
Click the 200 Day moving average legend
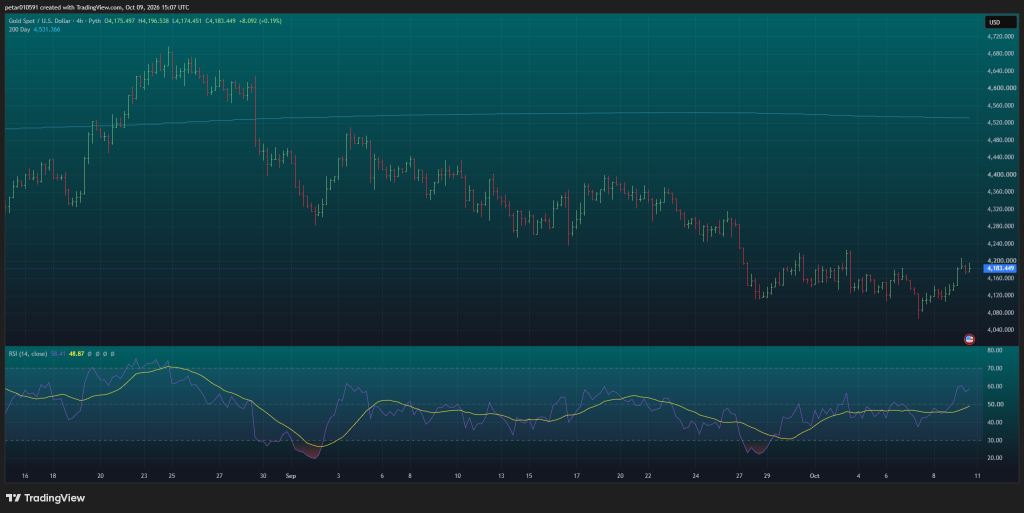click(x=19, y=29)
